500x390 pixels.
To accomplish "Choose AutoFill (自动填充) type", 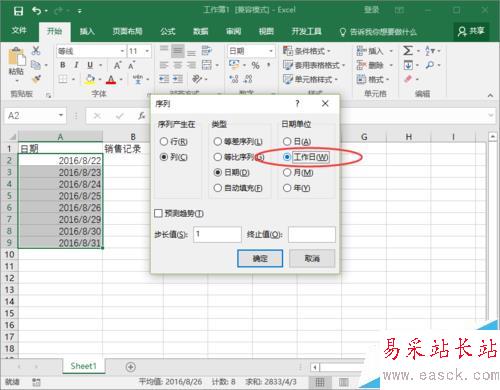I will tap(238, 188).
